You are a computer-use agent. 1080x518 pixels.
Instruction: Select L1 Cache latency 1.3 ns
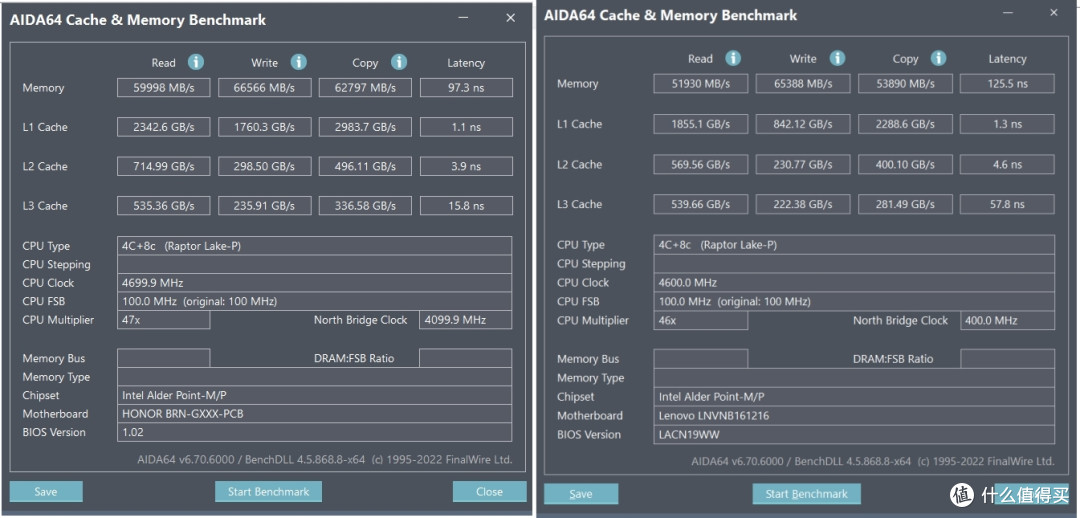(x=1008, y=125)
